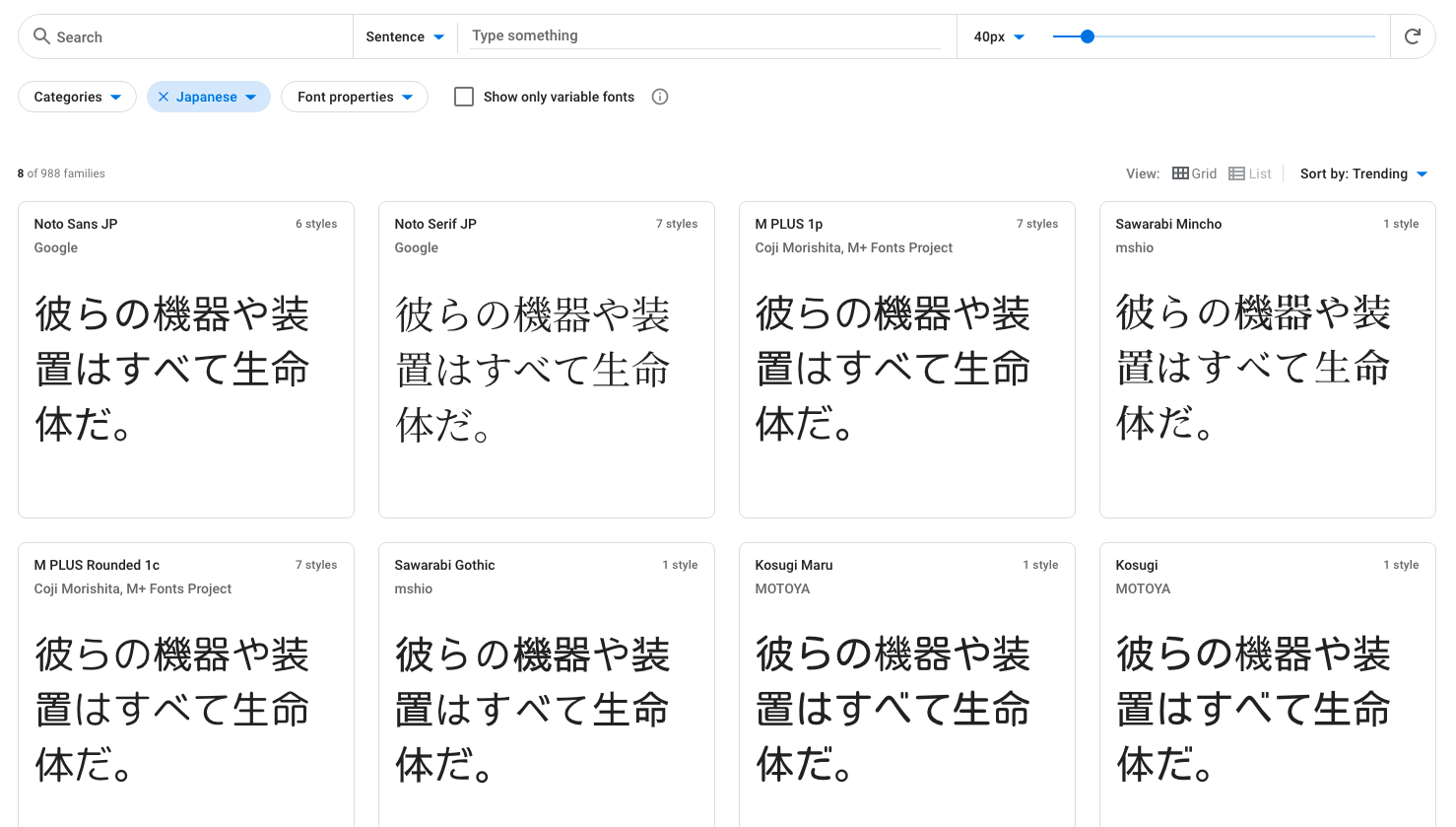
Task: Select the Kosugi font title
Action: click(1137, 565)
